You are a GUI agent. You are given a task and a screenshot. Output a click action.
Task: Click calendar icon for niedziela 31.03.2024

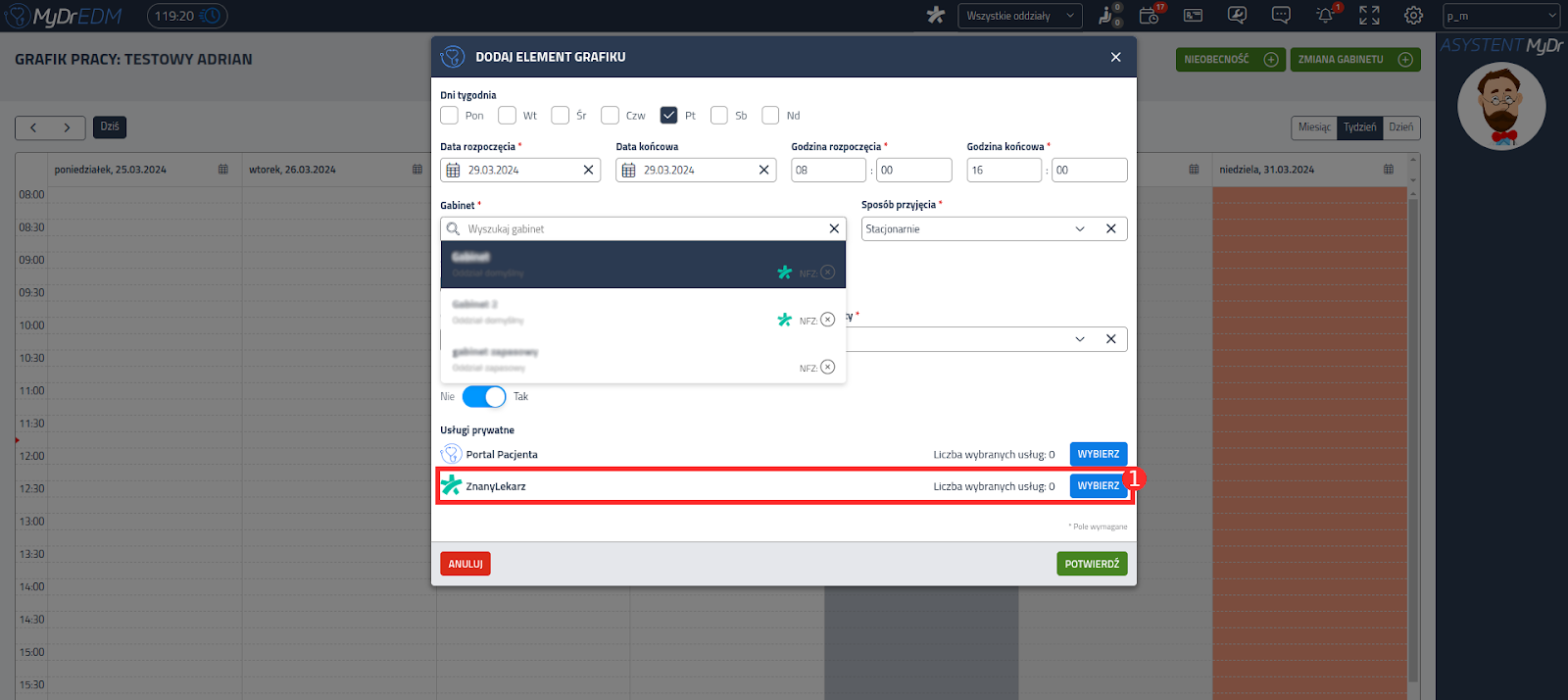(1389, 170)
